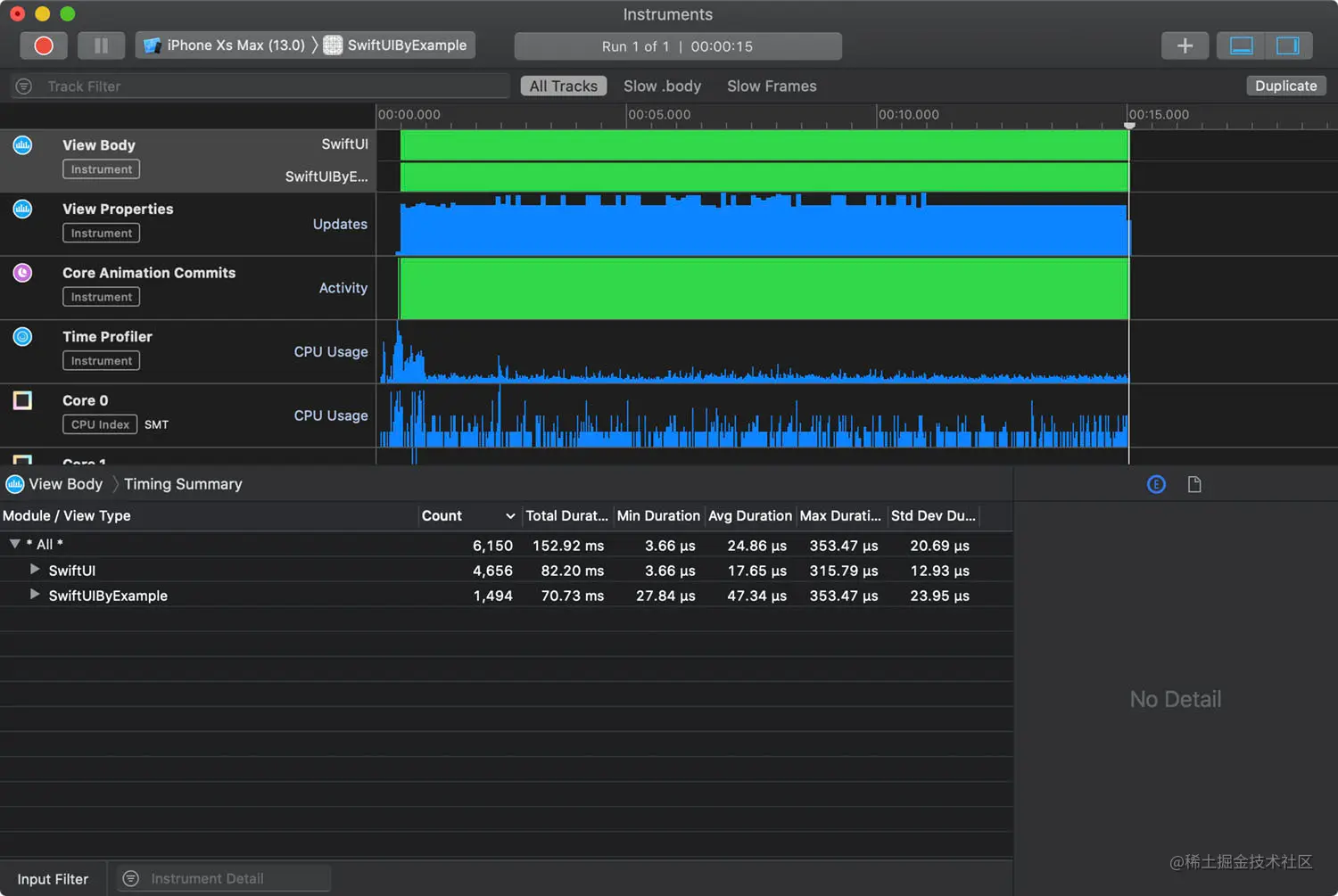Click the Instrument badge under Time Profiler
This screenshot has height=896, width=1338.
[x=101, y=361]
